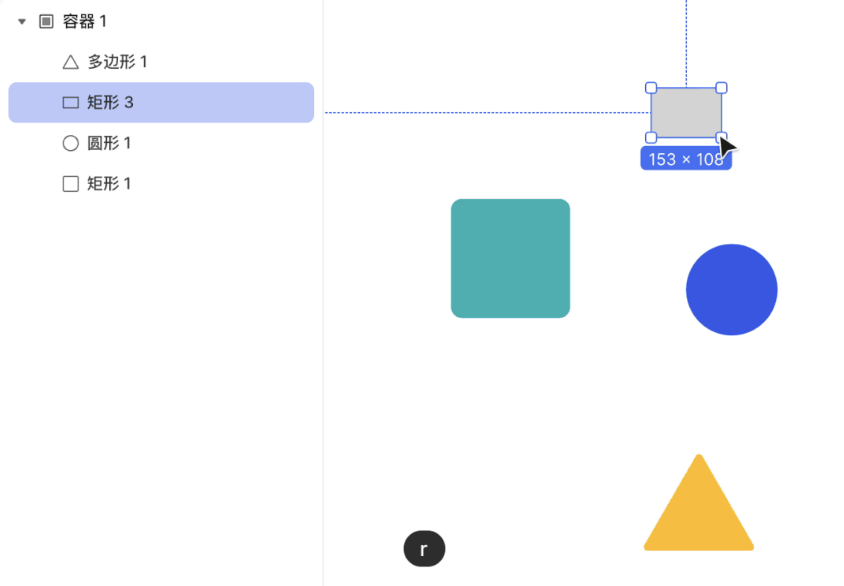The width and height of the screenshot is (844, 586).
Task: Select the highlighted 矩形 3 layer name
Action: point(110,102)
